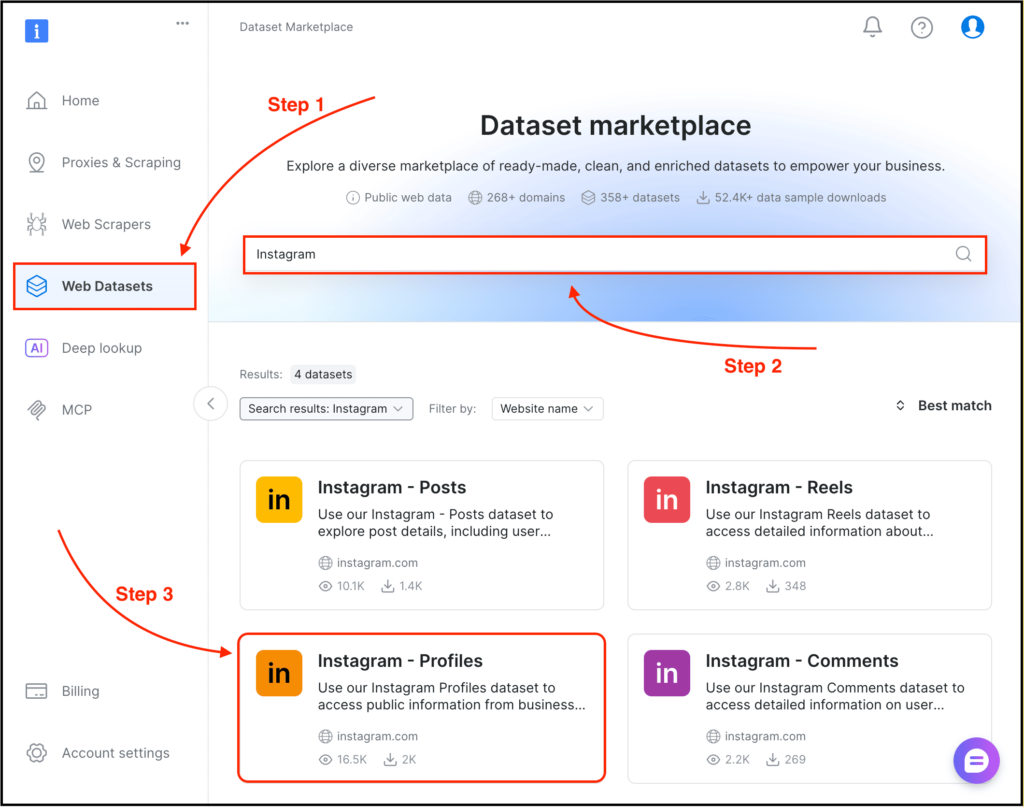Screen dimensions: 1024x807
Task: Select Web Datasets in sidebar
Action: [104, 286]
